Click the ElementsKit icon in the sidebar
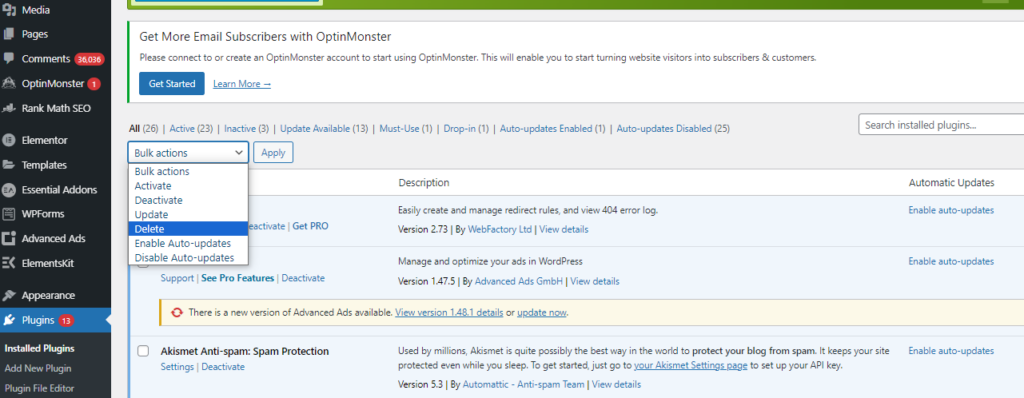 pos(9,263)
